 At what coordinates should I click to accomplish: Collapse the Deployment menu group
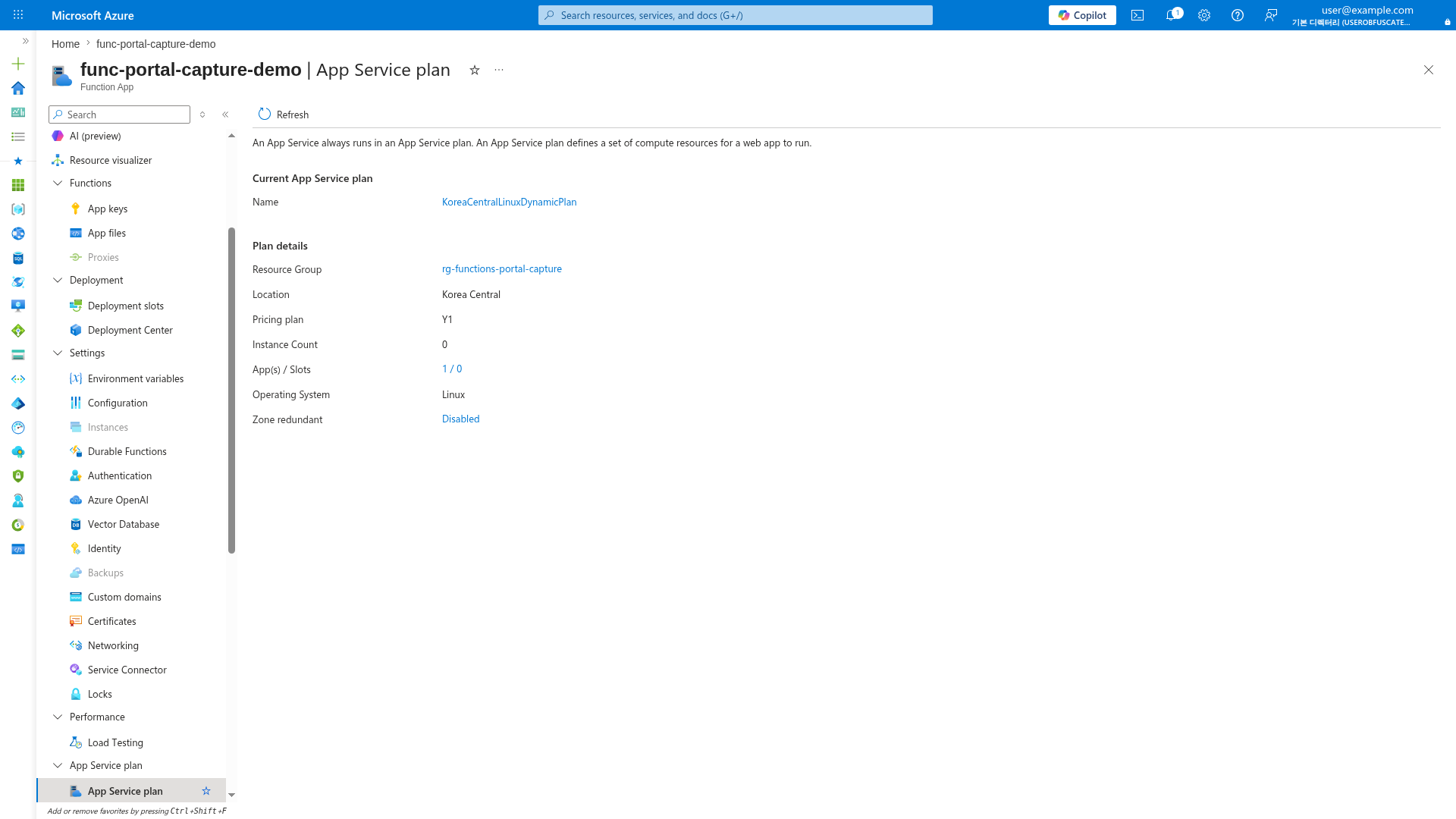coord(58,280)
